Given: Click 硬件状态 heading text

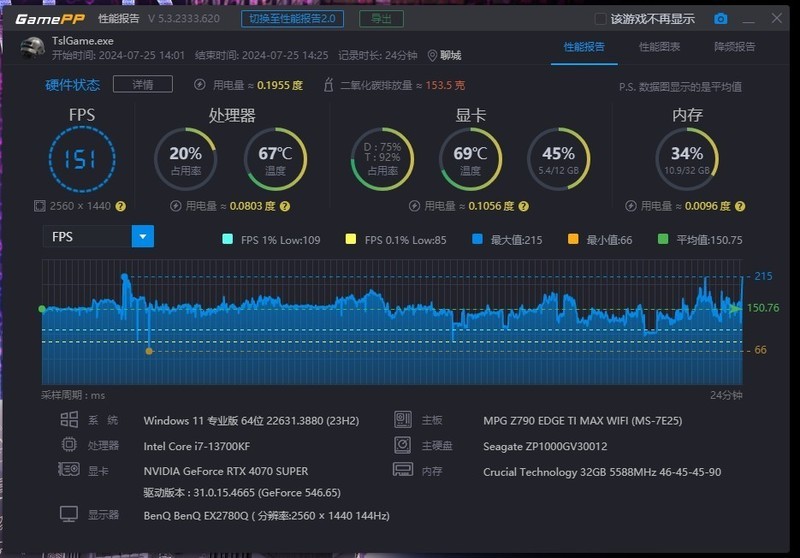Looking at the screenshot, I should click(72, 85).
